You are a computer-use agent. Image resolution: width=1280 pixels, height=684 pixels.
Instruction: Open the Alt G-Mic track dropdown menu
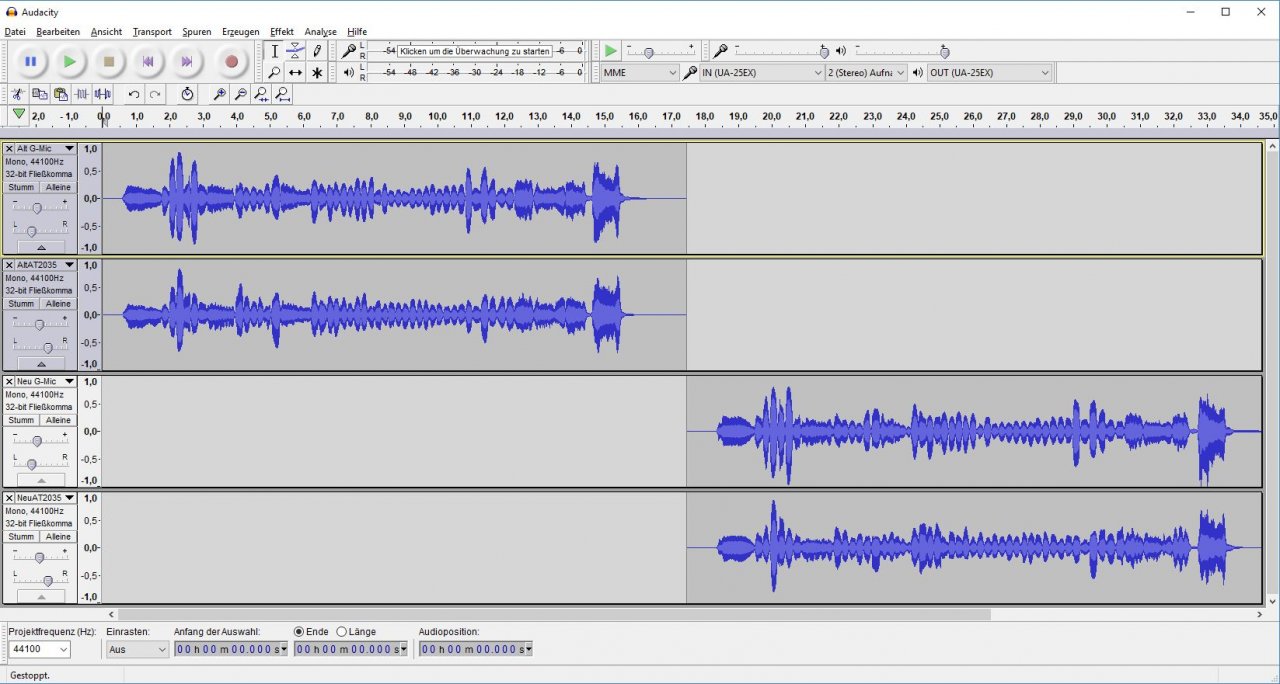69,149
